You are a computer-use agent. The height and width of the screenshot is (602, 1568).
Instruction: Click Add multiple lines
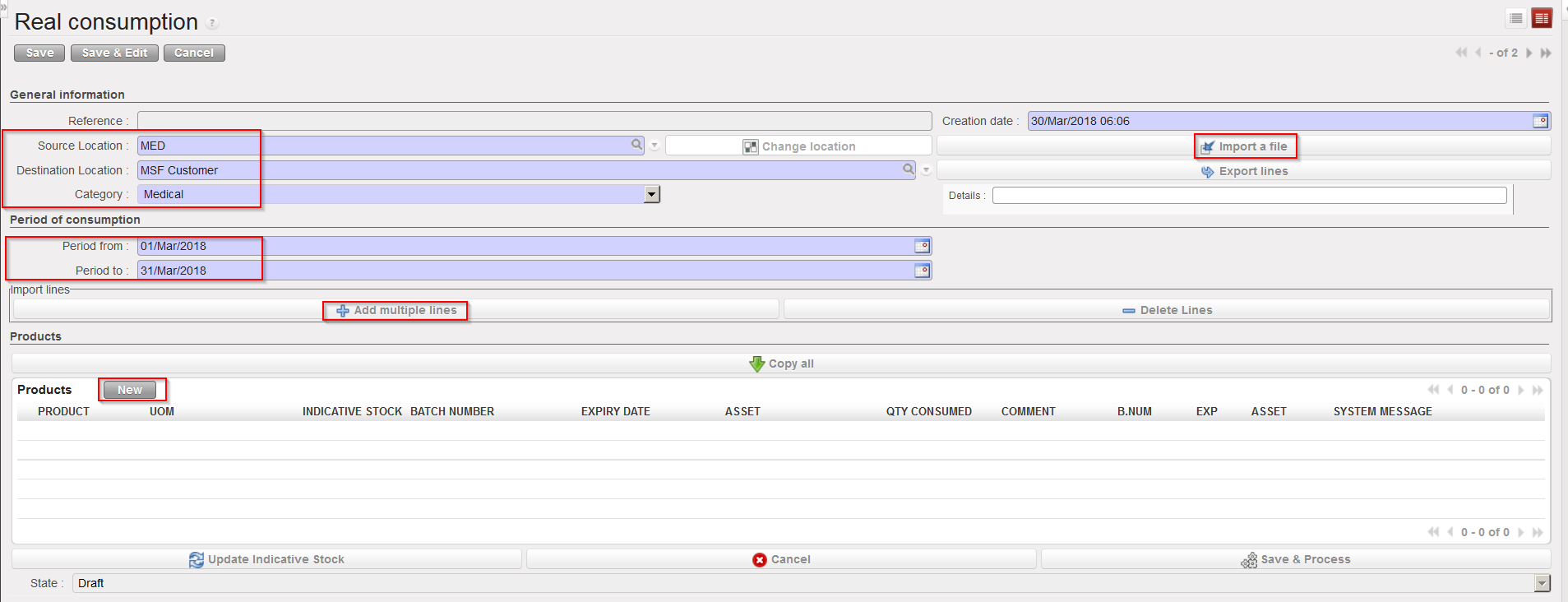(x=396, y=310)
